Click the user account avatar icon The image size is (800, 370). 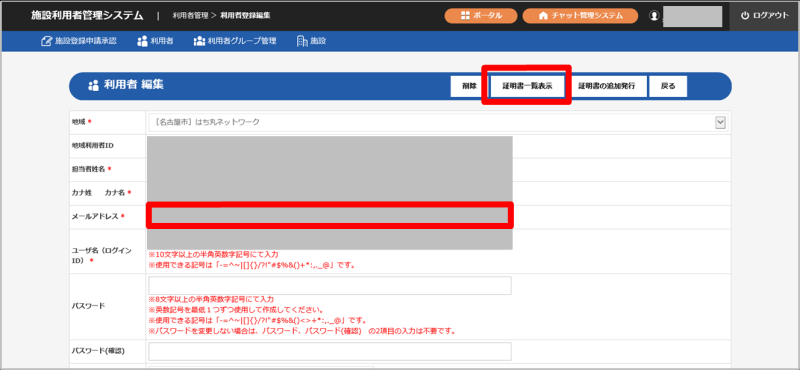[654, 16]
